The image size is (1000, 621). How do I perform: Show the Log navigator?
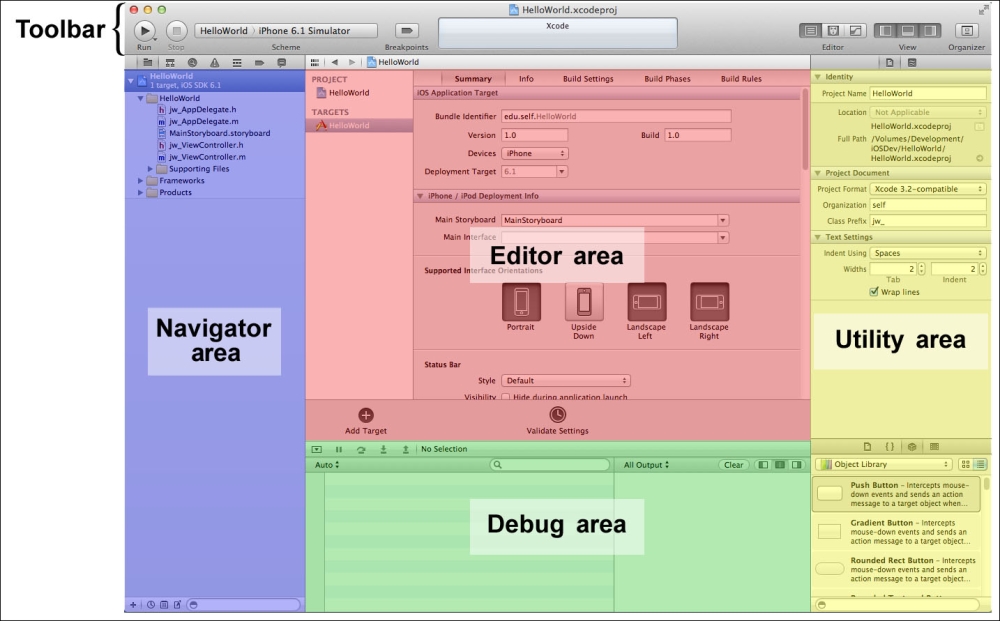pyautogui.click(x=281, y=62)
